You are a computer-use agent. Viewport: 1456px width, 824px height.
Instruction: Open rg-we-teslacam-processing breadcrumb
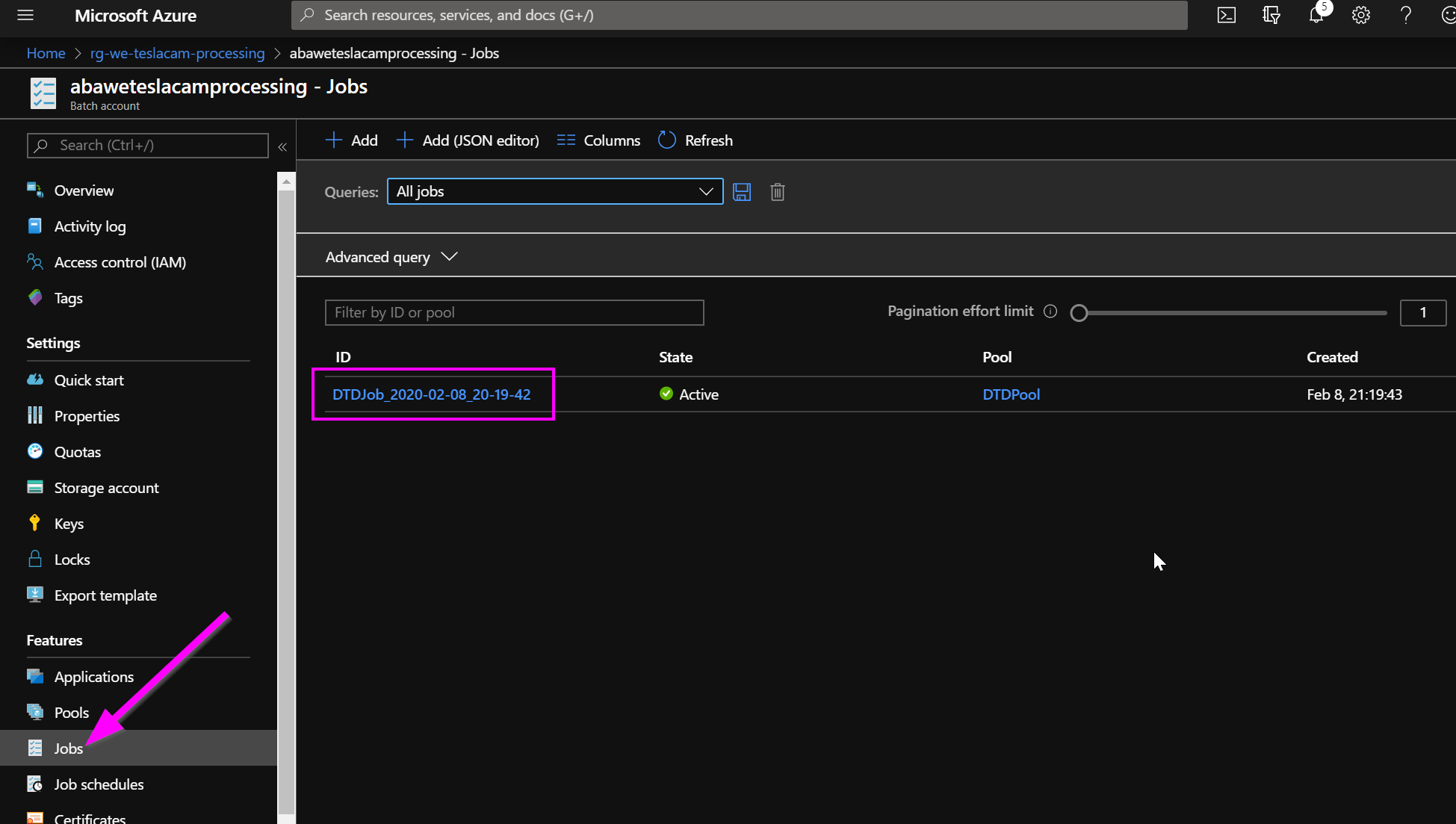[178, 53]
